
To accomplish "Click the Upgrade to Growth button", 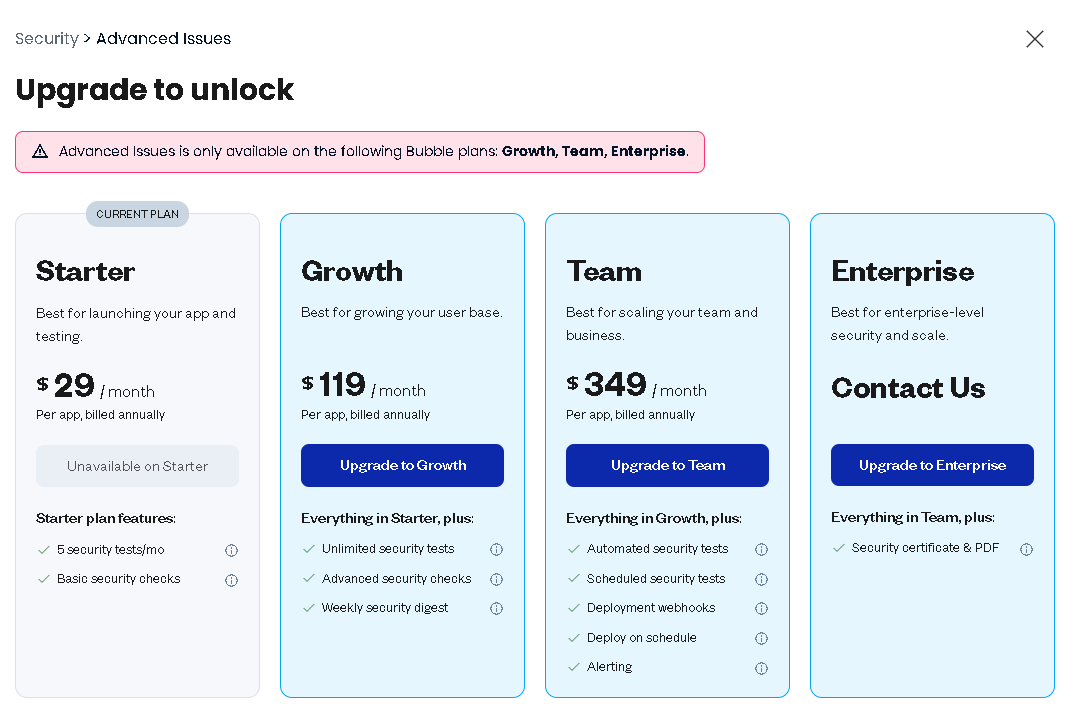I will coord(402,465).
